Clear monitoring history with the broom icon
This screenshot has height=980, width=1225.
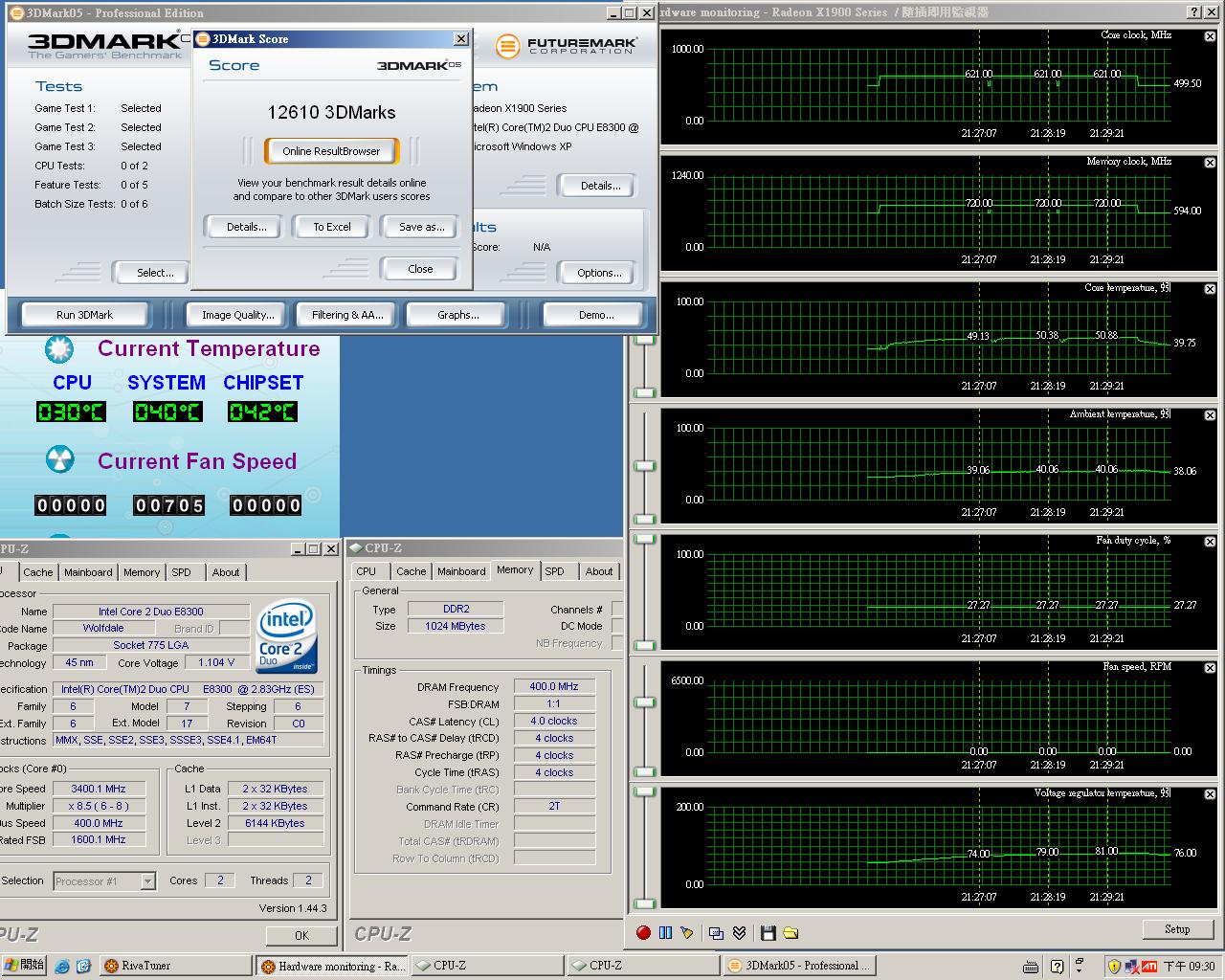tap(686, 932)
